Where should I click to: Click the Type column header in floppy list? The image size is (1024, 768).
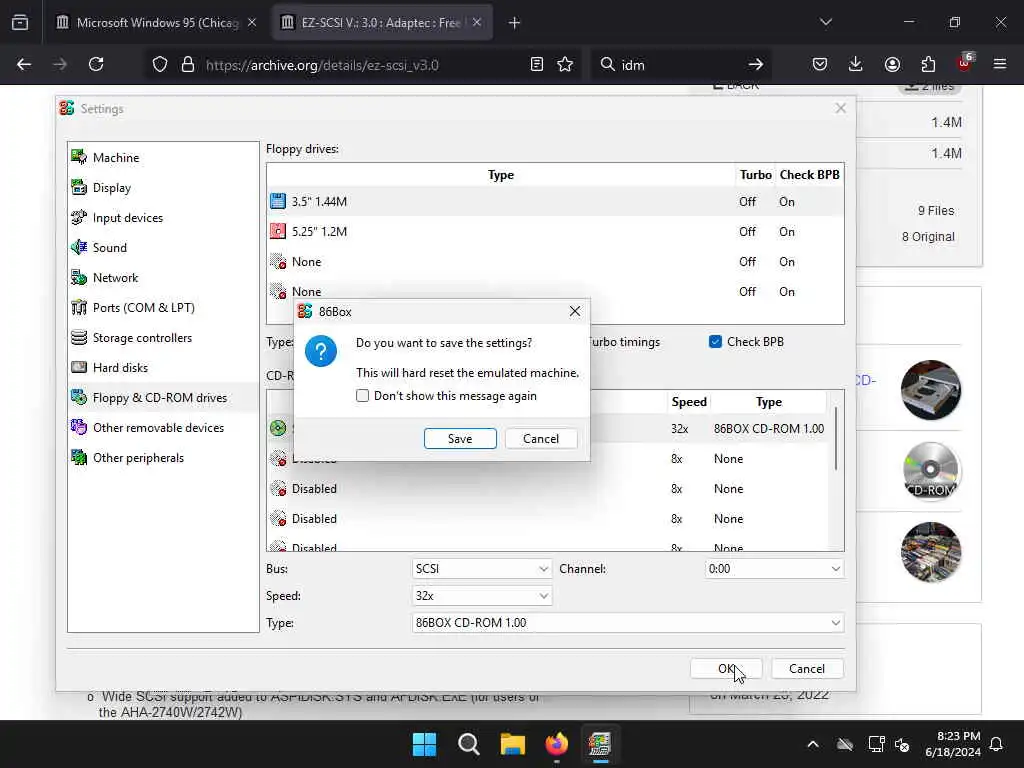(501, 174)
